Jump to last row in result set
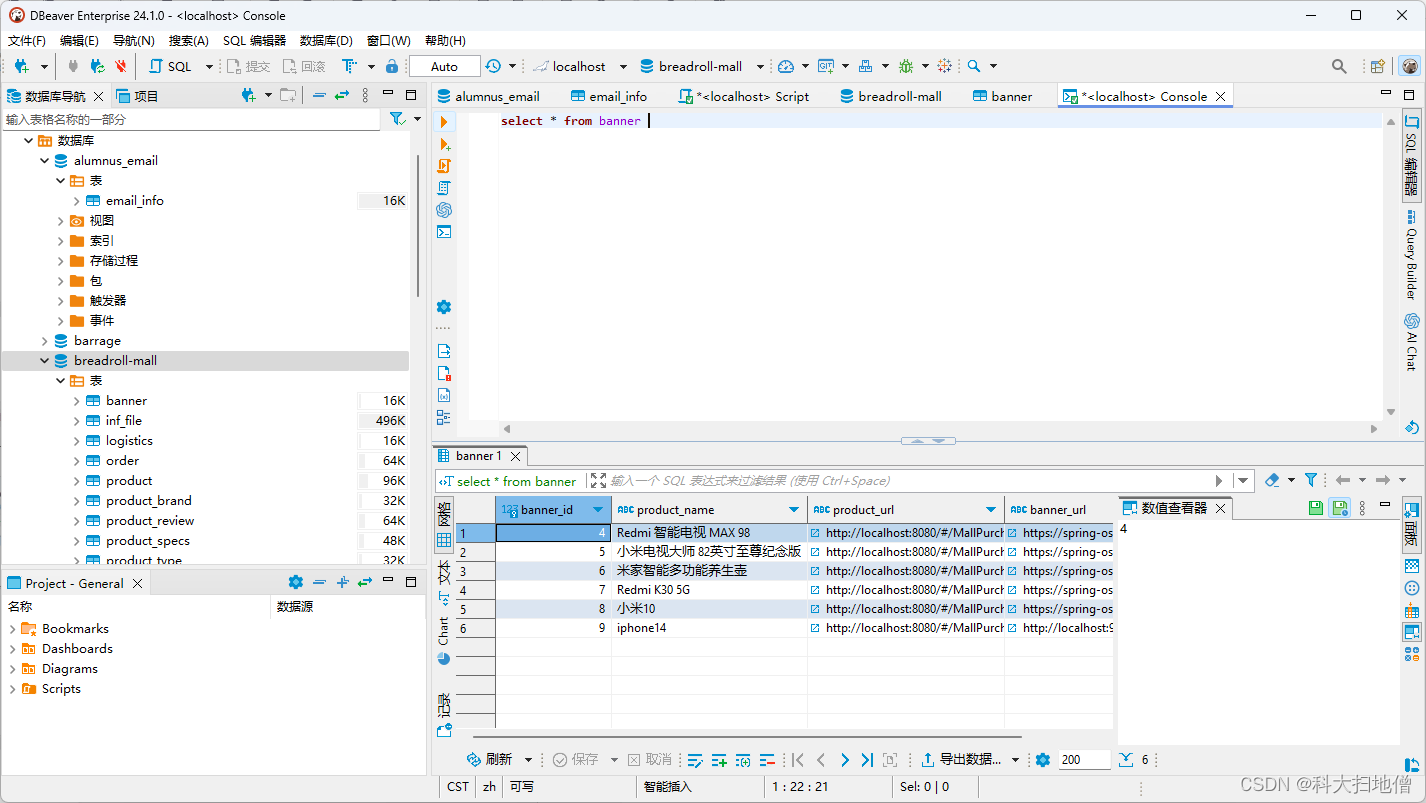1426x803 pixels. point(867,760)
